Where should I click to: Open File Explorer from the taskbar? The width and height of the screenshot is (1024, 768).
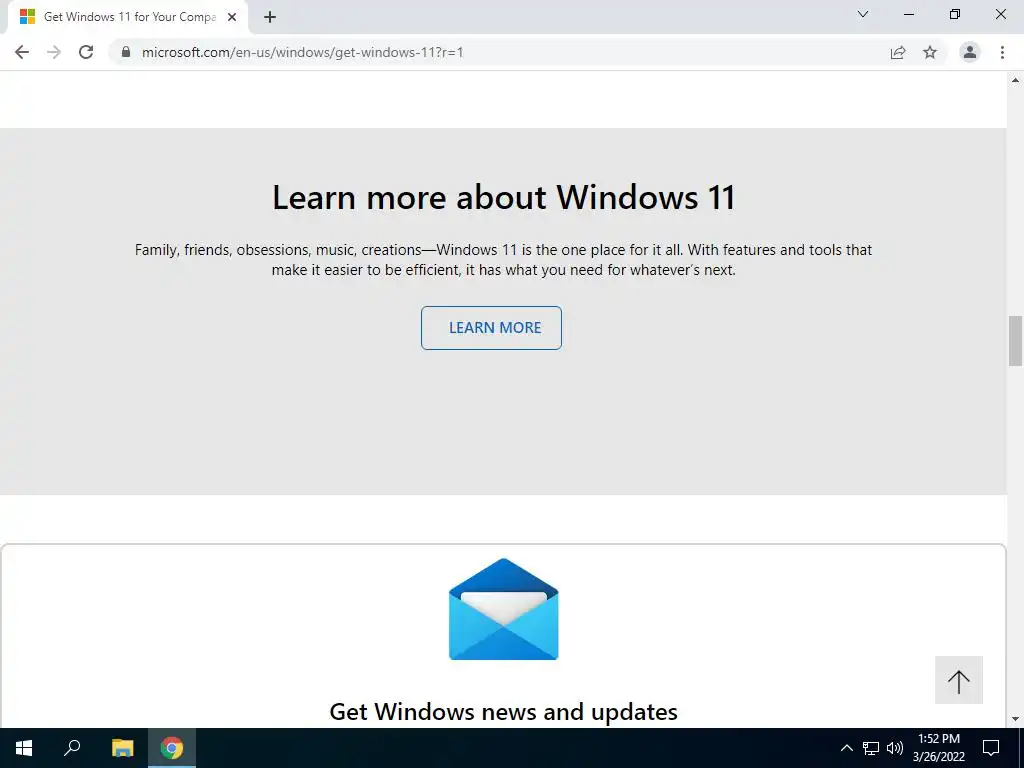(x=122, y=748)
